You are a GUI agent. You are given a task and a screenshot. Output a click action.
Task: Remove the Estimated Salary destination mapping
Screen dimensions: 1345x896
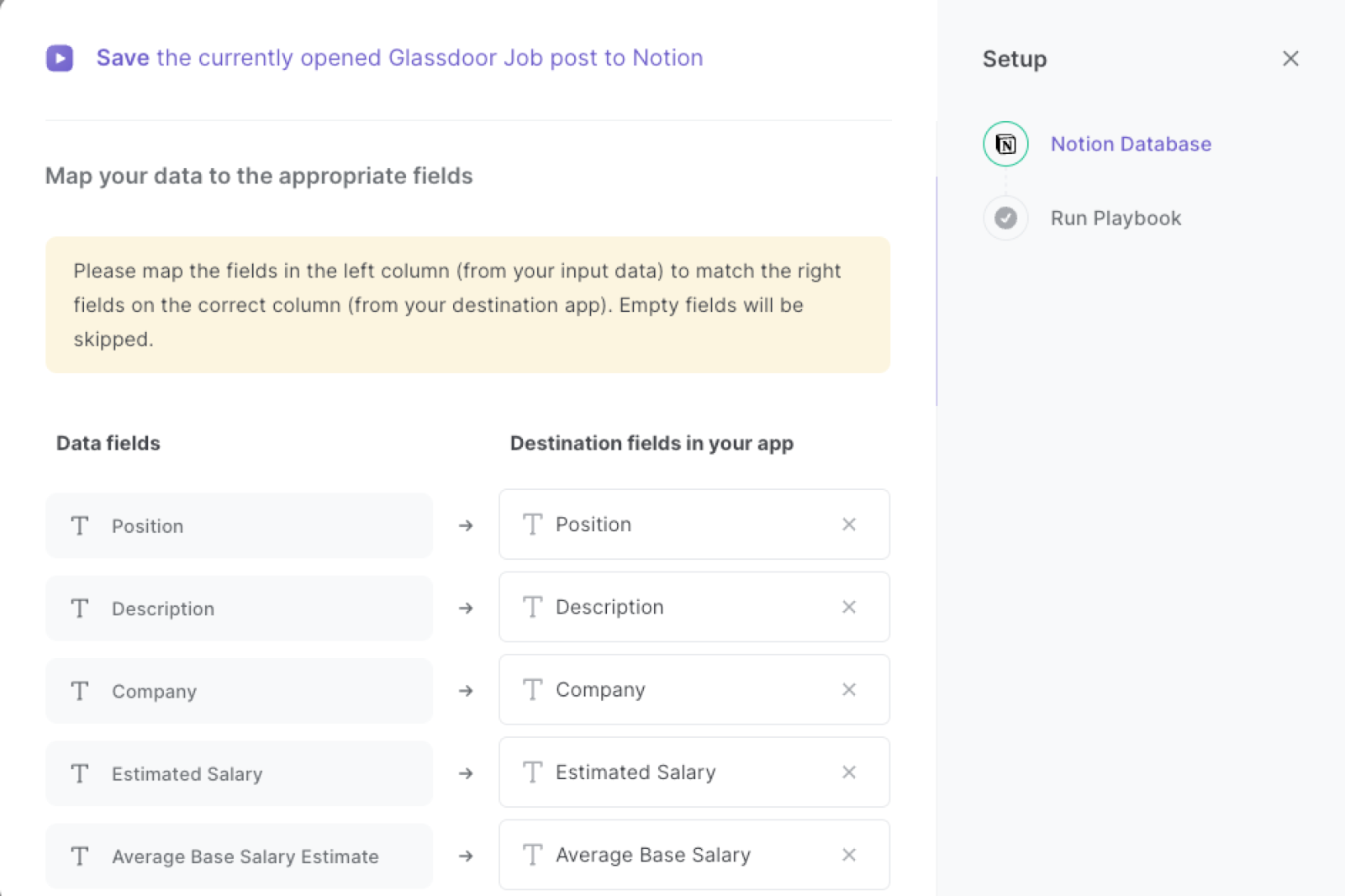pyautogui.click(x=849, y=772)
